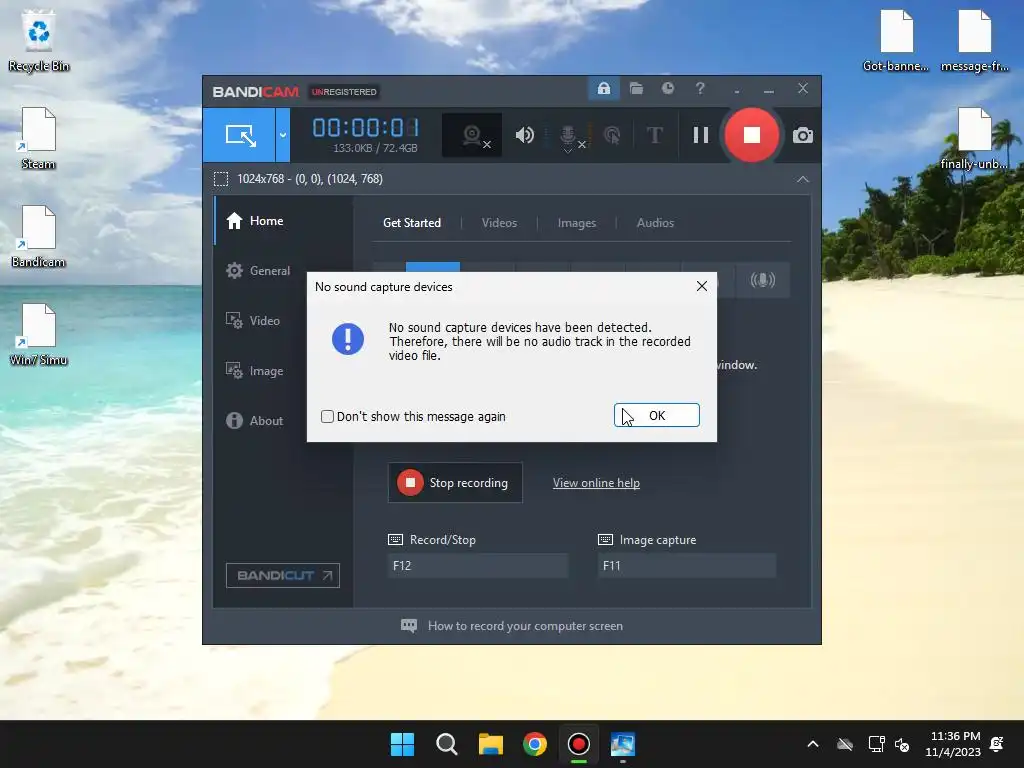Select the Got-banne... desktop file
1024x768 pixels.
click(x=895, y=40)
